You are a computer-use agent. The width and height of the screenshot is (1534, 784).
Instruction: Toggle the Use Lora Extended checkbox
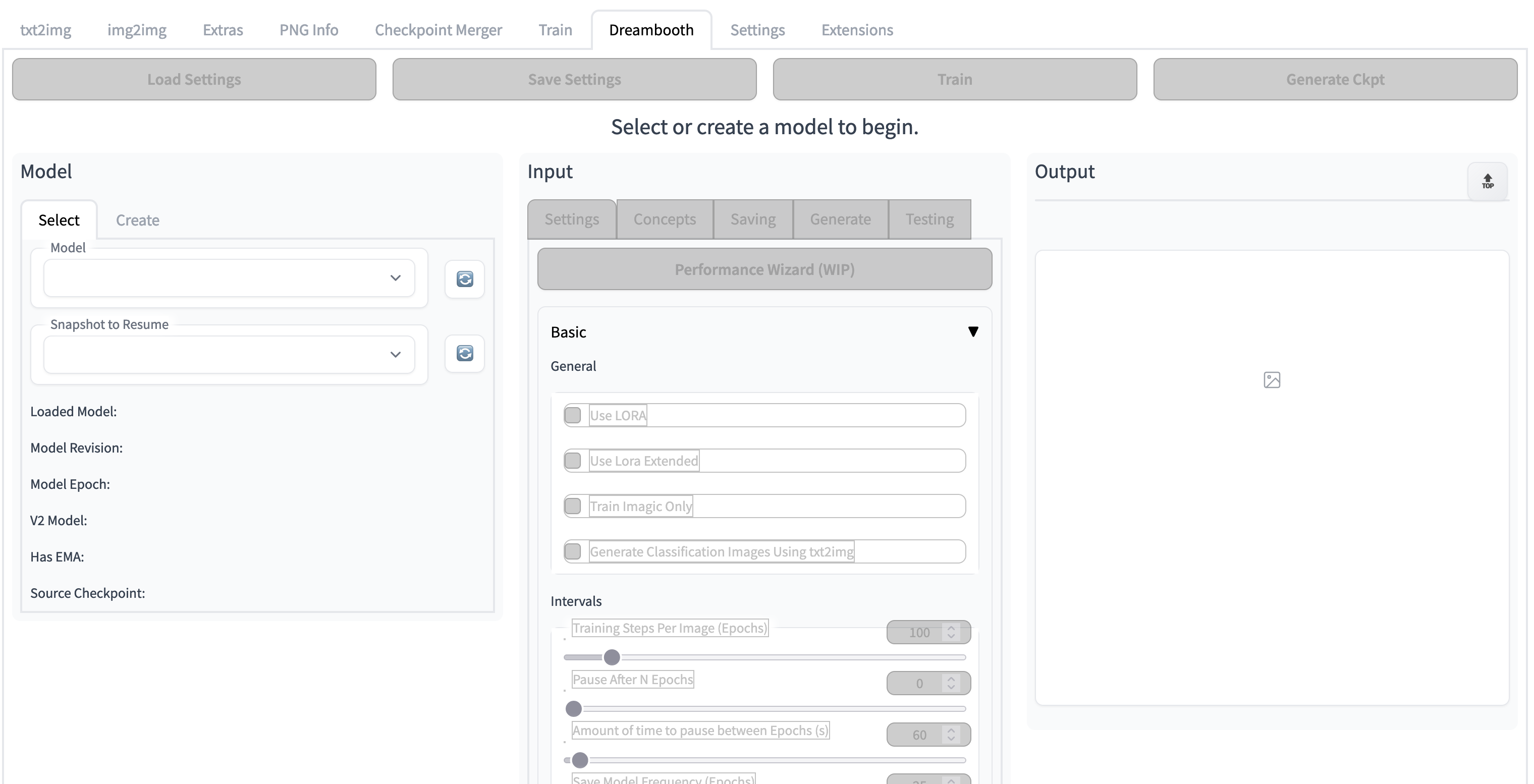573,460
